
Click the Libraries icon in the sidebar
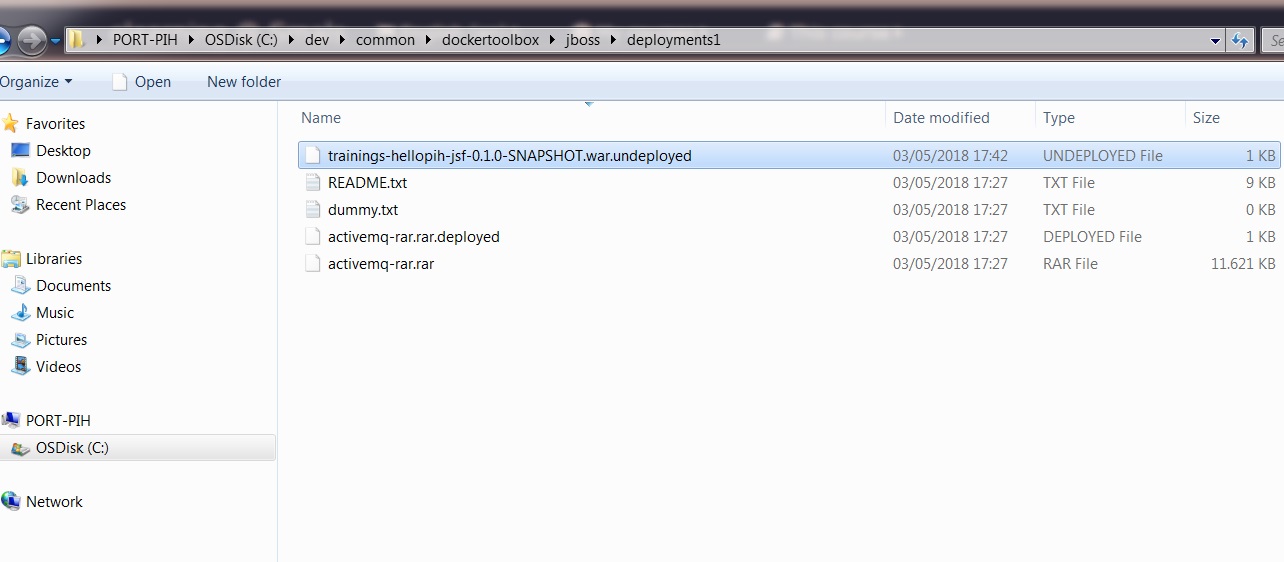coord(11,258)
